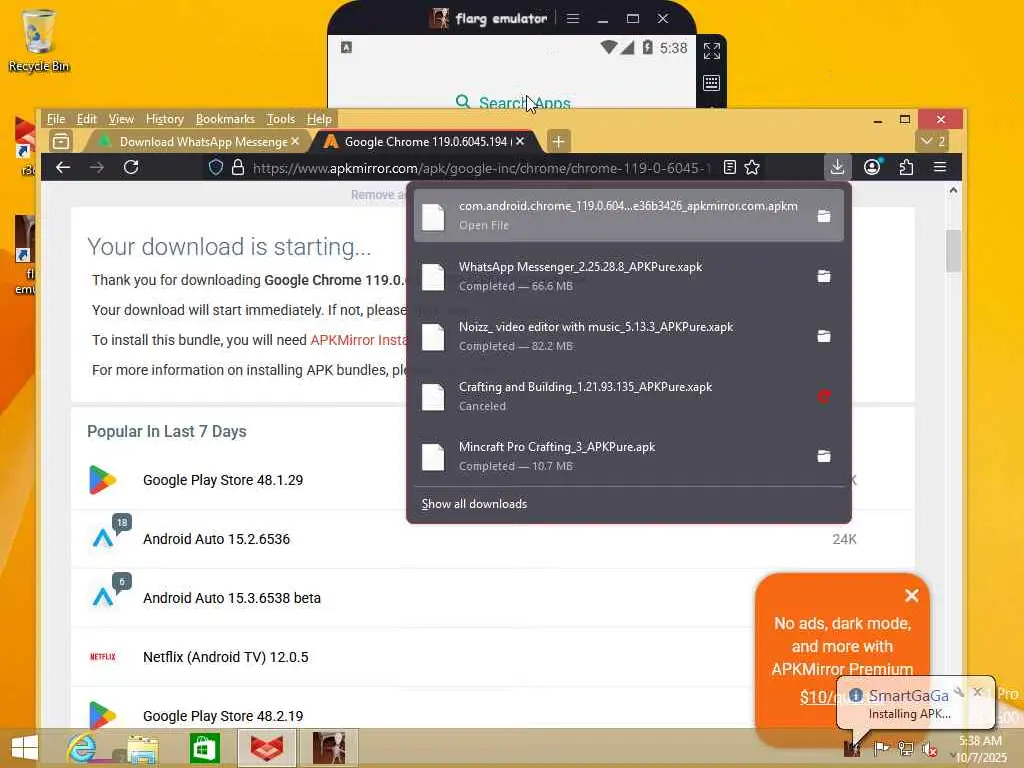Open Internet Explorer from taskbar
Image resolution: width=1024 pixels, height=768 pixels.
[x=82, y=748]
